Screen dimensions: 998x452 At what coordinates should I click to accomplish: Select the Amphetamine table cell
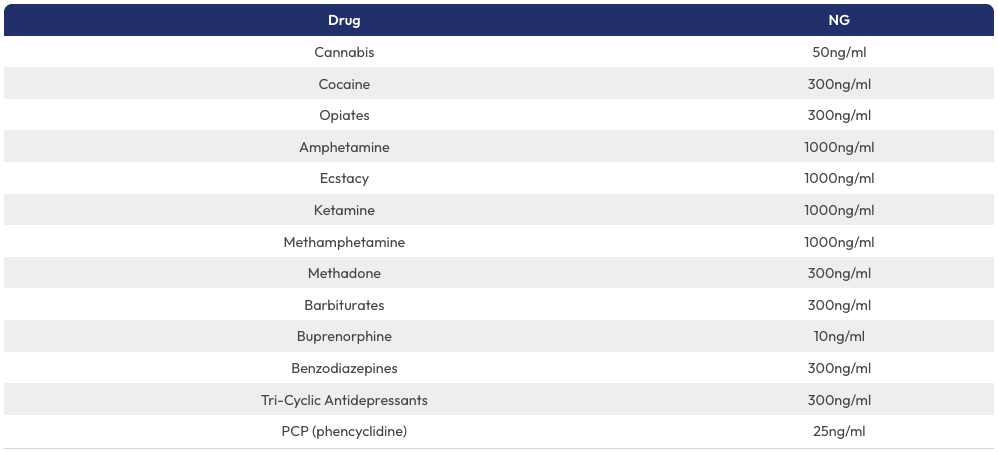coord(344,147)
